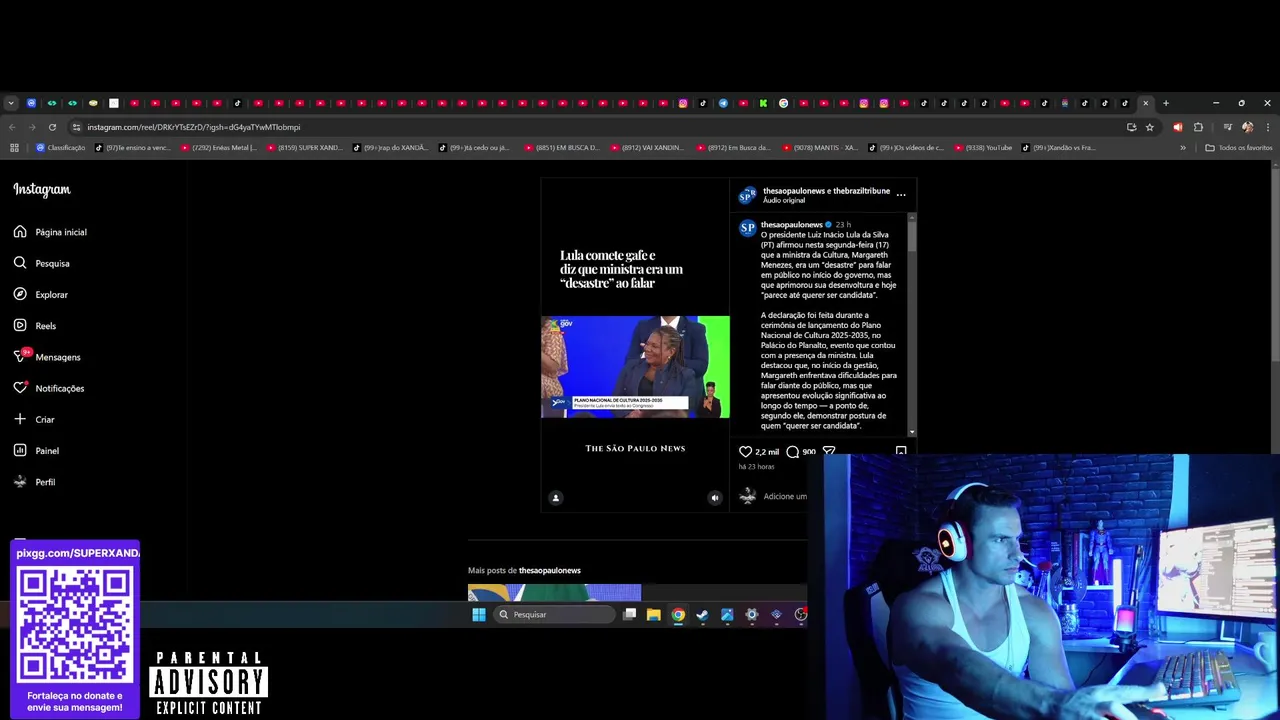Viewport: 1280px width, 720px height.
Task: Click the tab audio mute indicator in toolbar
Action: click(x=1177, y=127)
